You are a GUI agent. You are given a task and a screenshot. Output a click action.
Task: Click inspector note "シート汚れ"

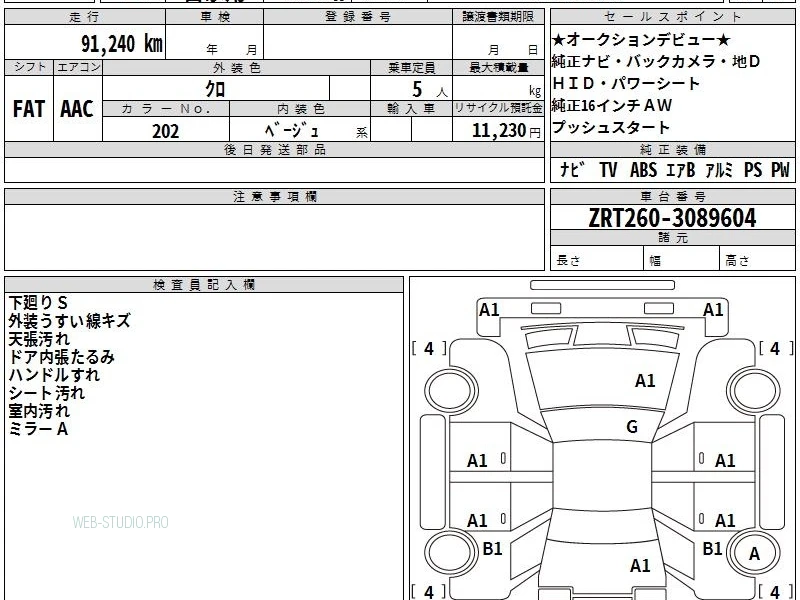pos(46,393)
